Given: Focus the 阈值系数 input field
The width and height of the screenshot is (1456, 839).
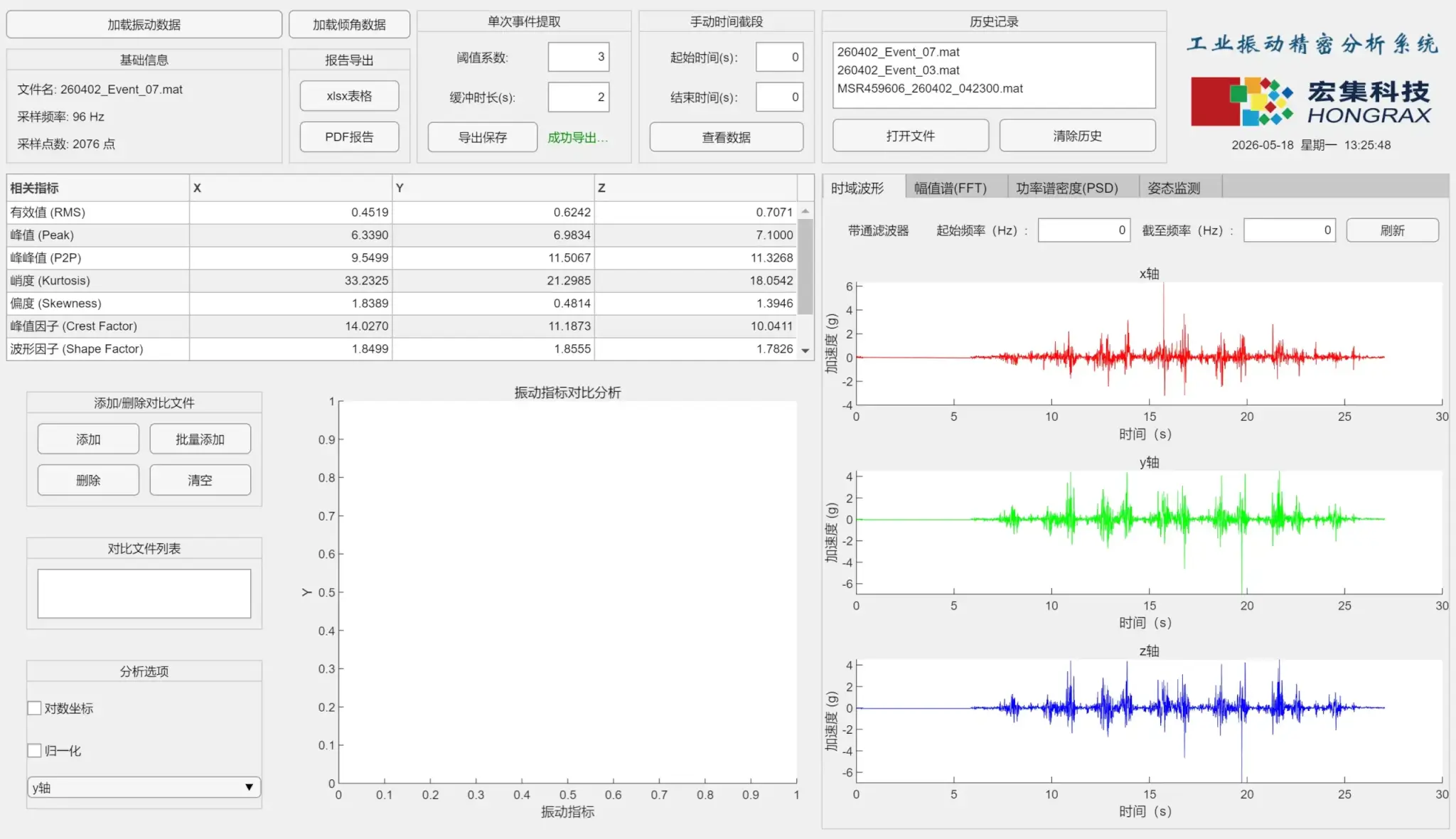Looking at the screenshot, I should point(579,57).
